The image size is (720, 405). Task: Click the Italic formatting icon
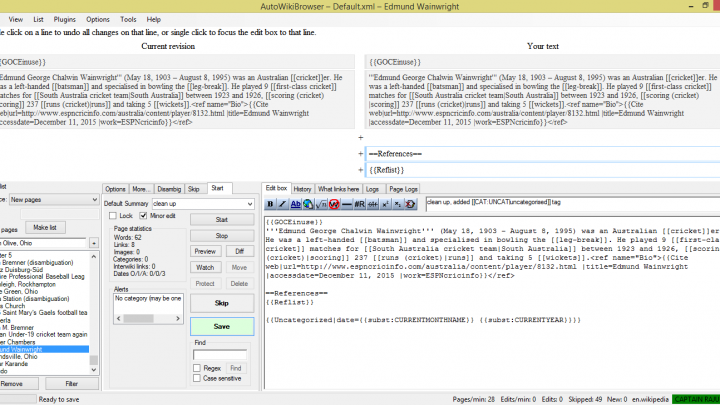(284, 204)
